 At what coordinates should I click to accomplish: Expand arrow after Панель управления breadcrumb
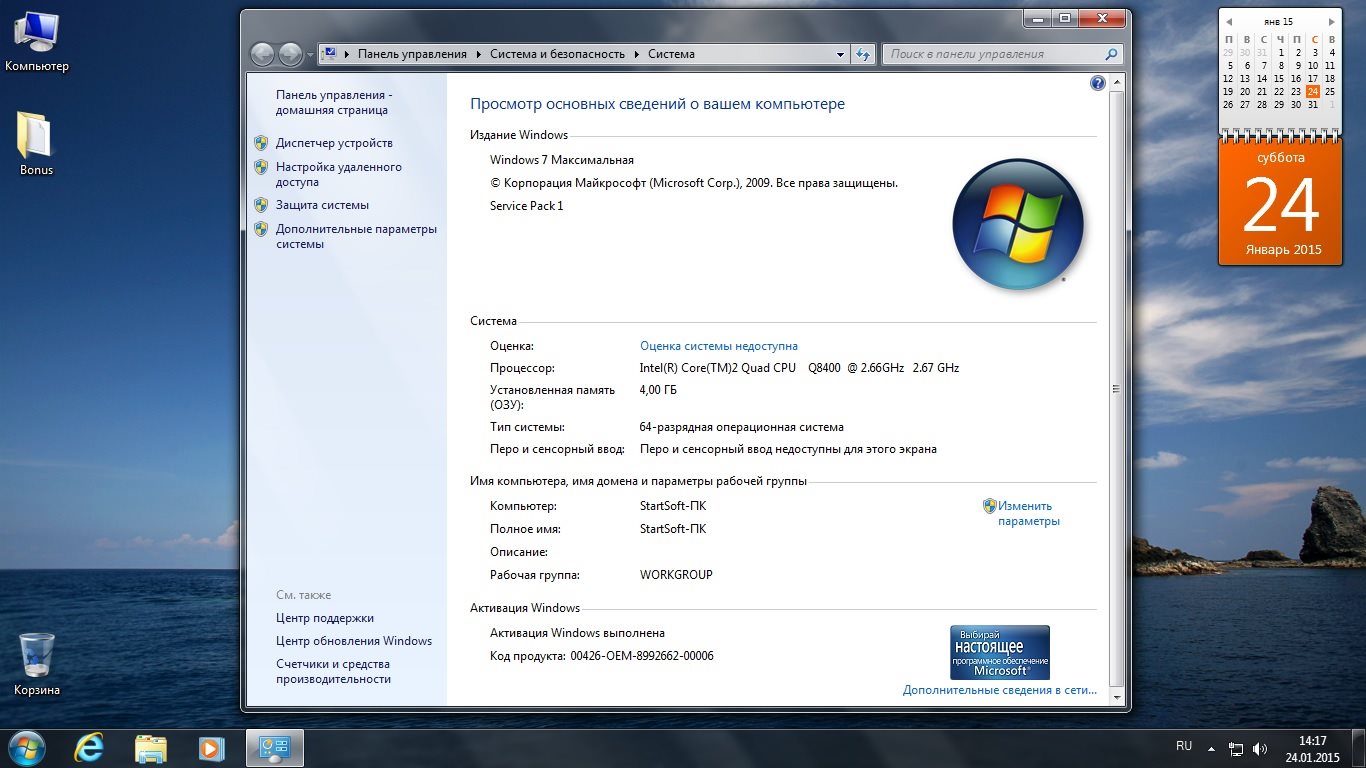[479, 54]
